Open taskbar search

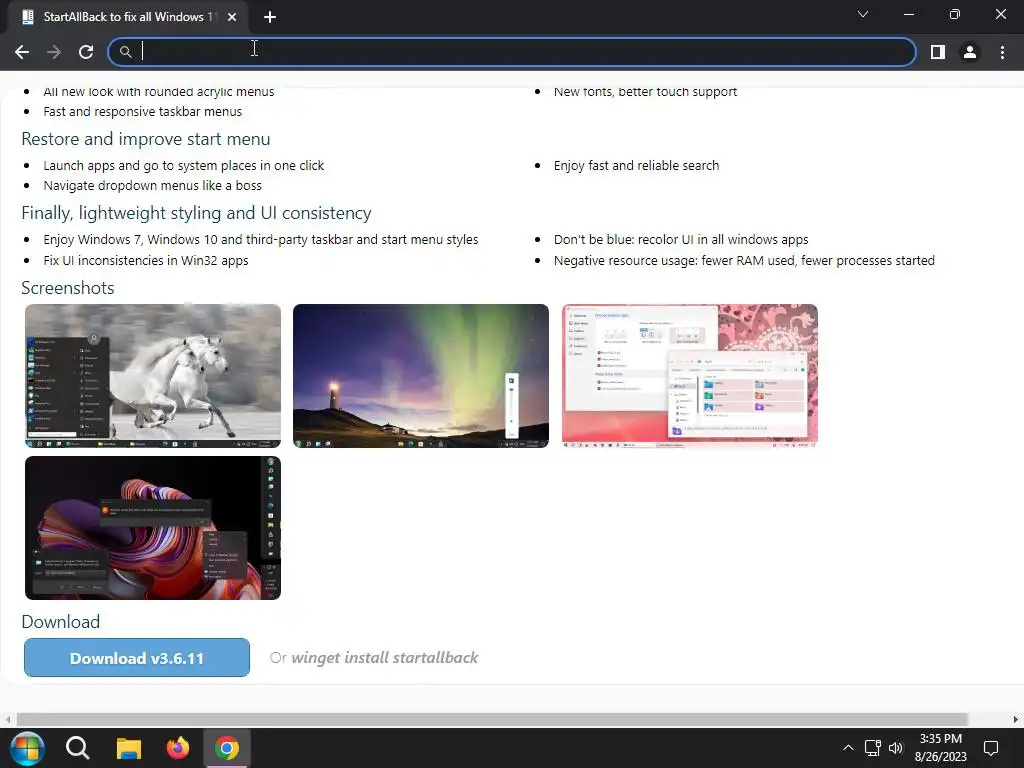(78, 748)
